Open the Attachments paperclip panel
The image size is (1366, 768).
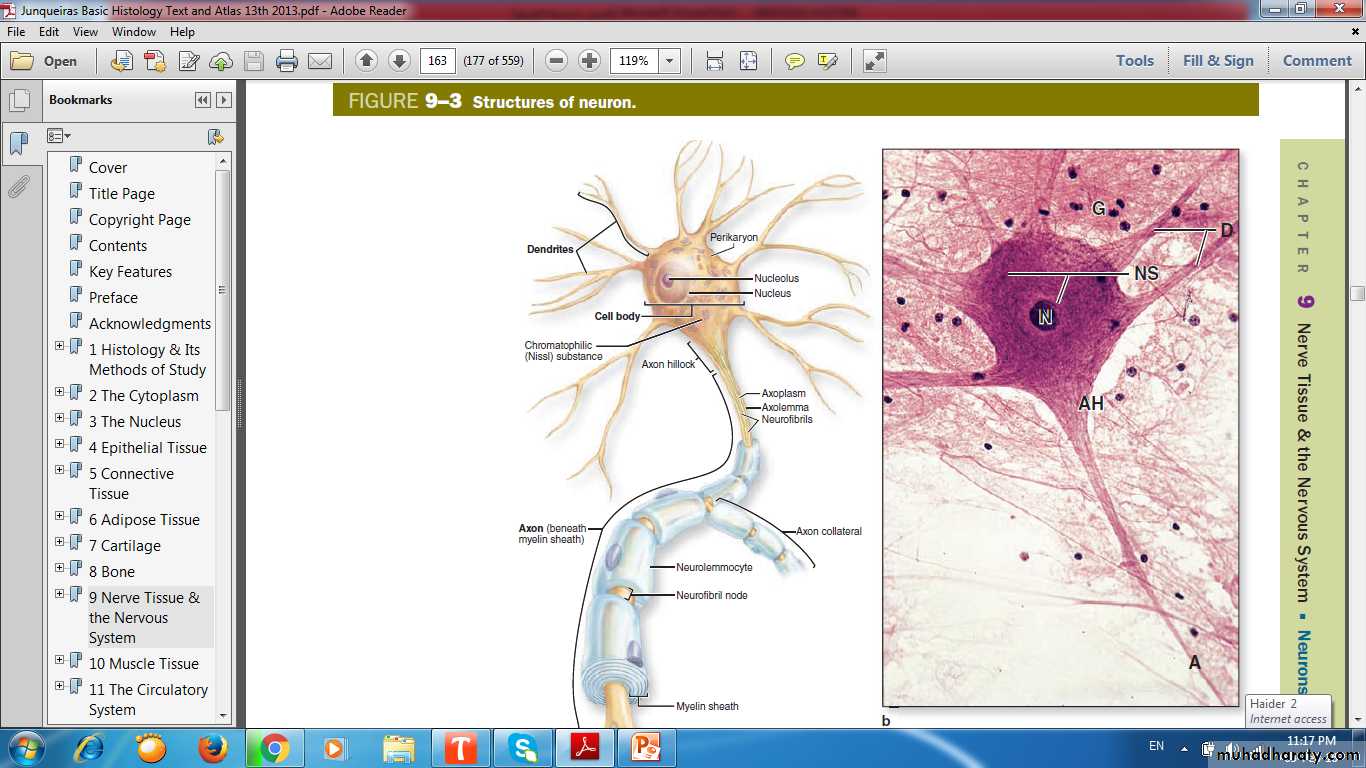tap(18, 187)
